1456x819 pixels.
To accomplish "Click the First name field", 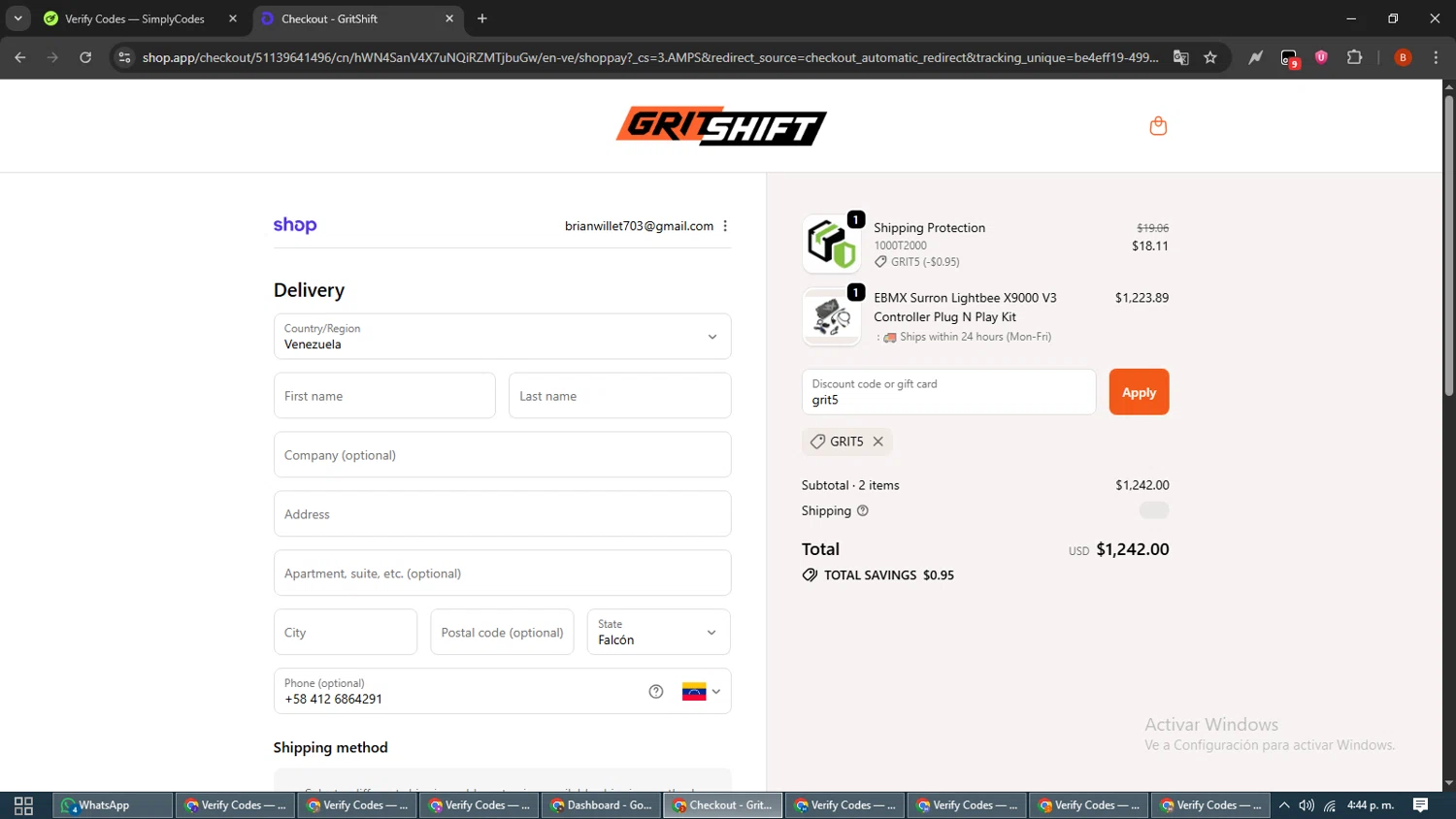I will (x=384, y=396).
